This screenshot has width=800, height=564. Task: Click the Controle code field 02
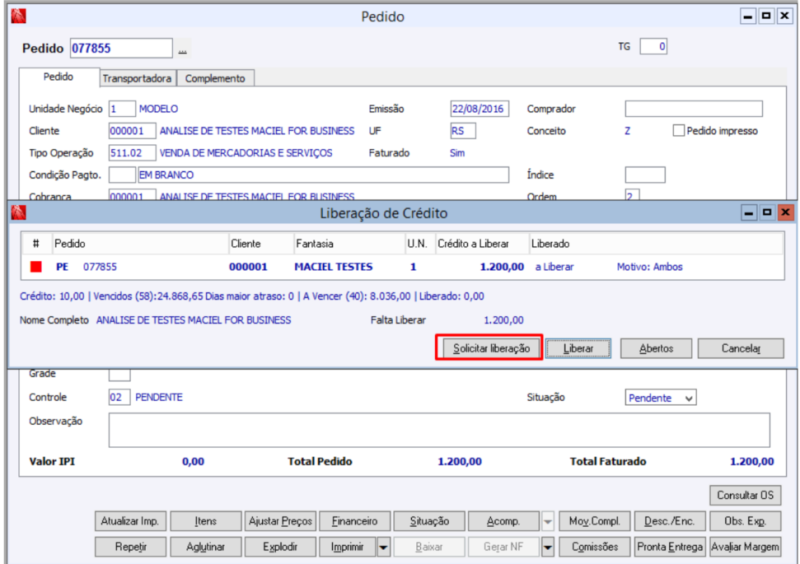click(119, 397)
